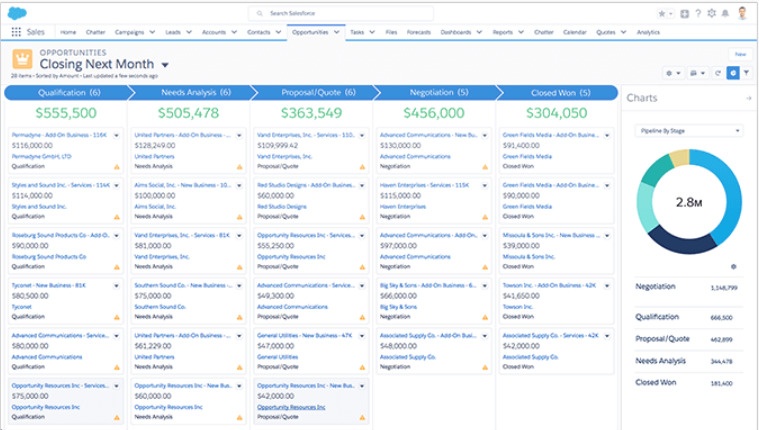The height and width of the screenshot is (430, 759).
Task: Click warning icon on Red Studio Designs card
Action: pyautogui.click(x=363, y=217)
